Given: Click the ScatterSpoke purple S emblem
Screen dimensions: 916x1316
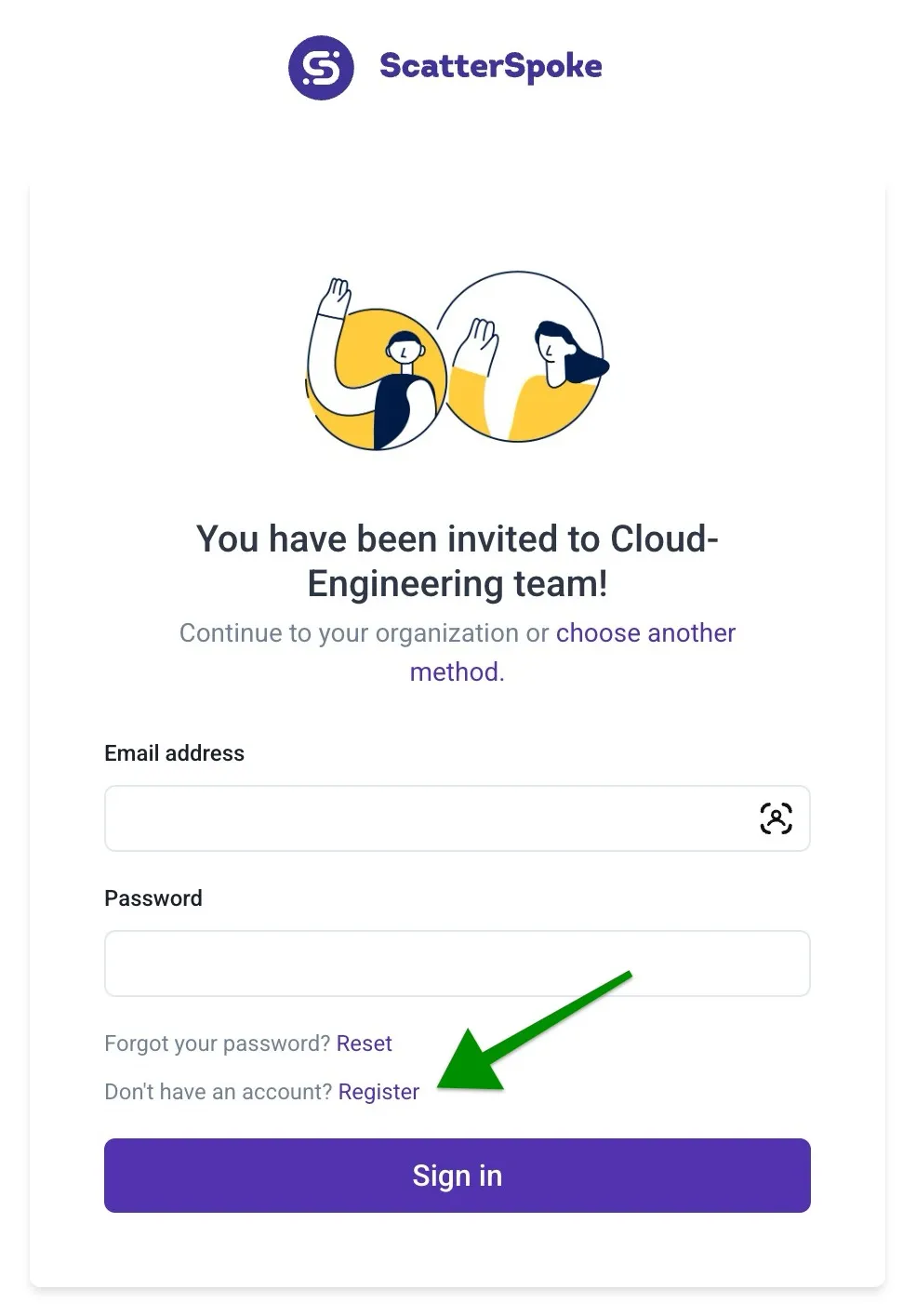Looking at the screenshot, I should point(321,66).
